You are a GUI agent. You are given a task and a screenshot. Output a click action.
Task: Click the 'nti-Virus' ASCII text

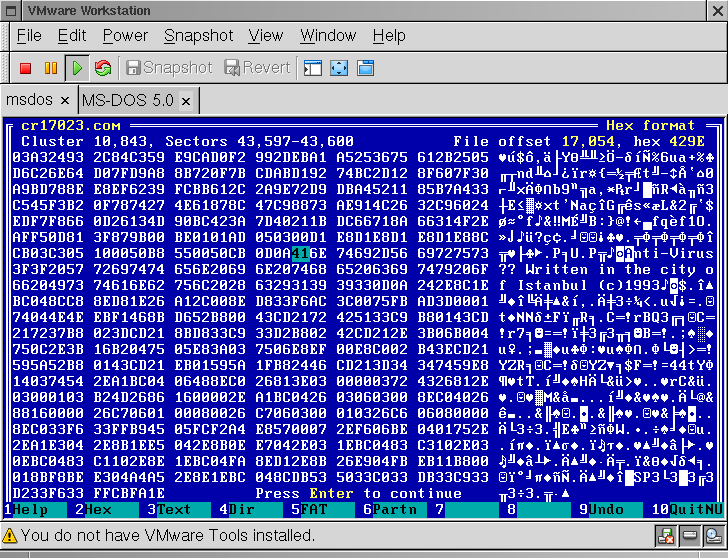click(674, 253)
